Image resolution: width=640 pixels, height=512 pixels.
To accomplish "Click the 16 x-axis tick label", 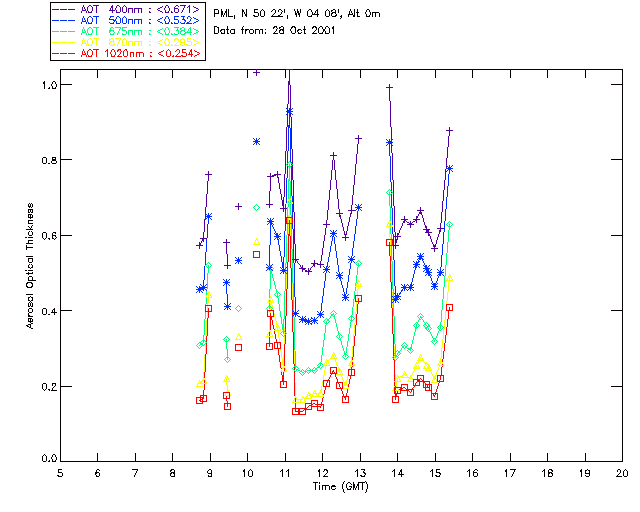I will (472, 473).
